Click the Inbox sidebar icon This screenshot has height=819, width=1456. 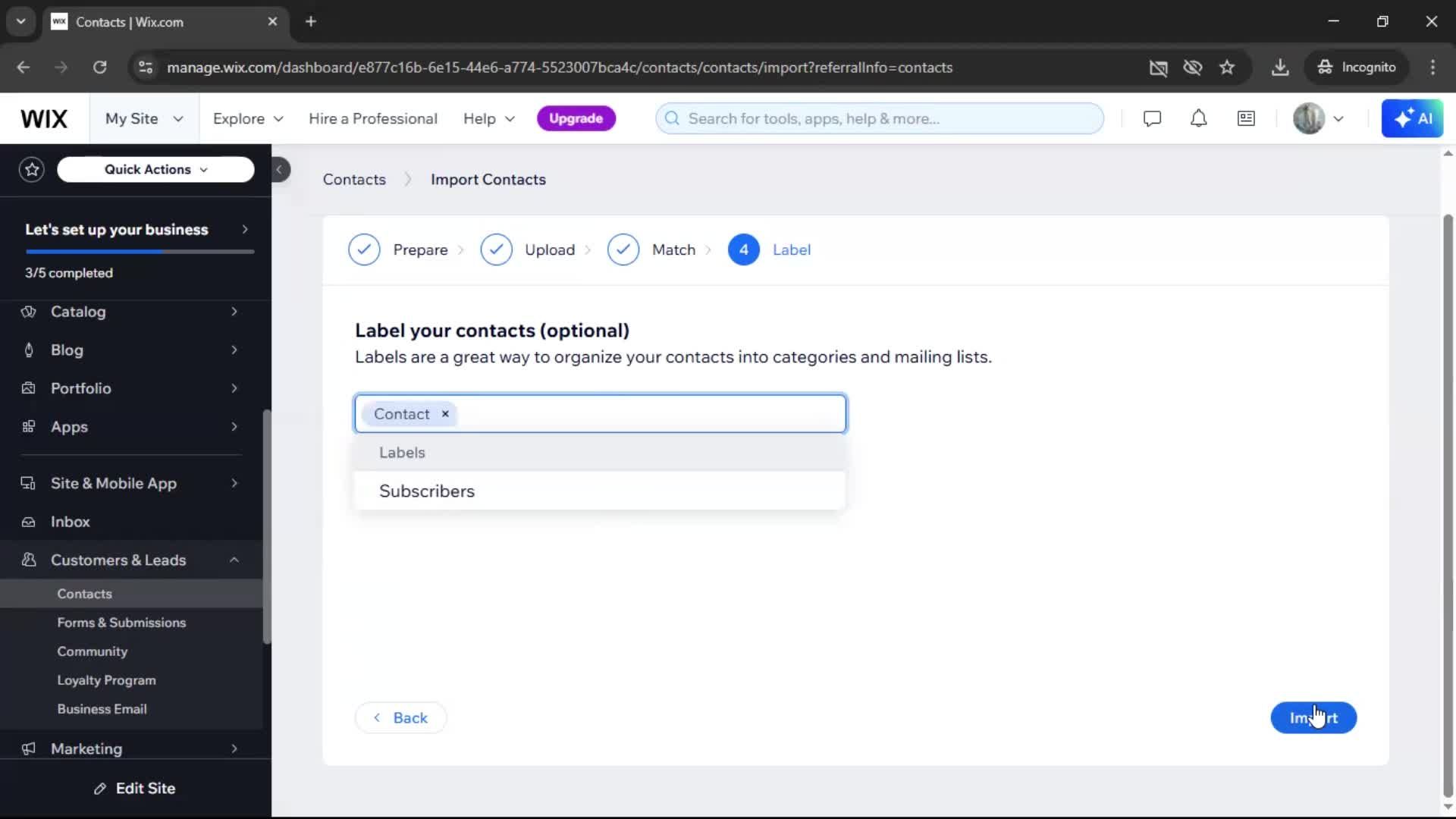pos(29,522)
